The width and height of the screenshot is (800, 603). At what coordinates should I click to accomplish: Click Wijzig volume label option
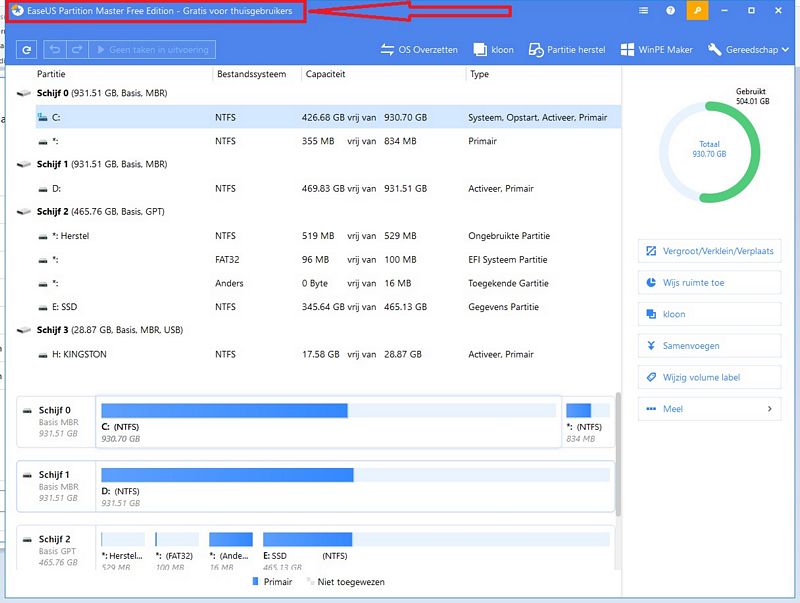point(710,378)
